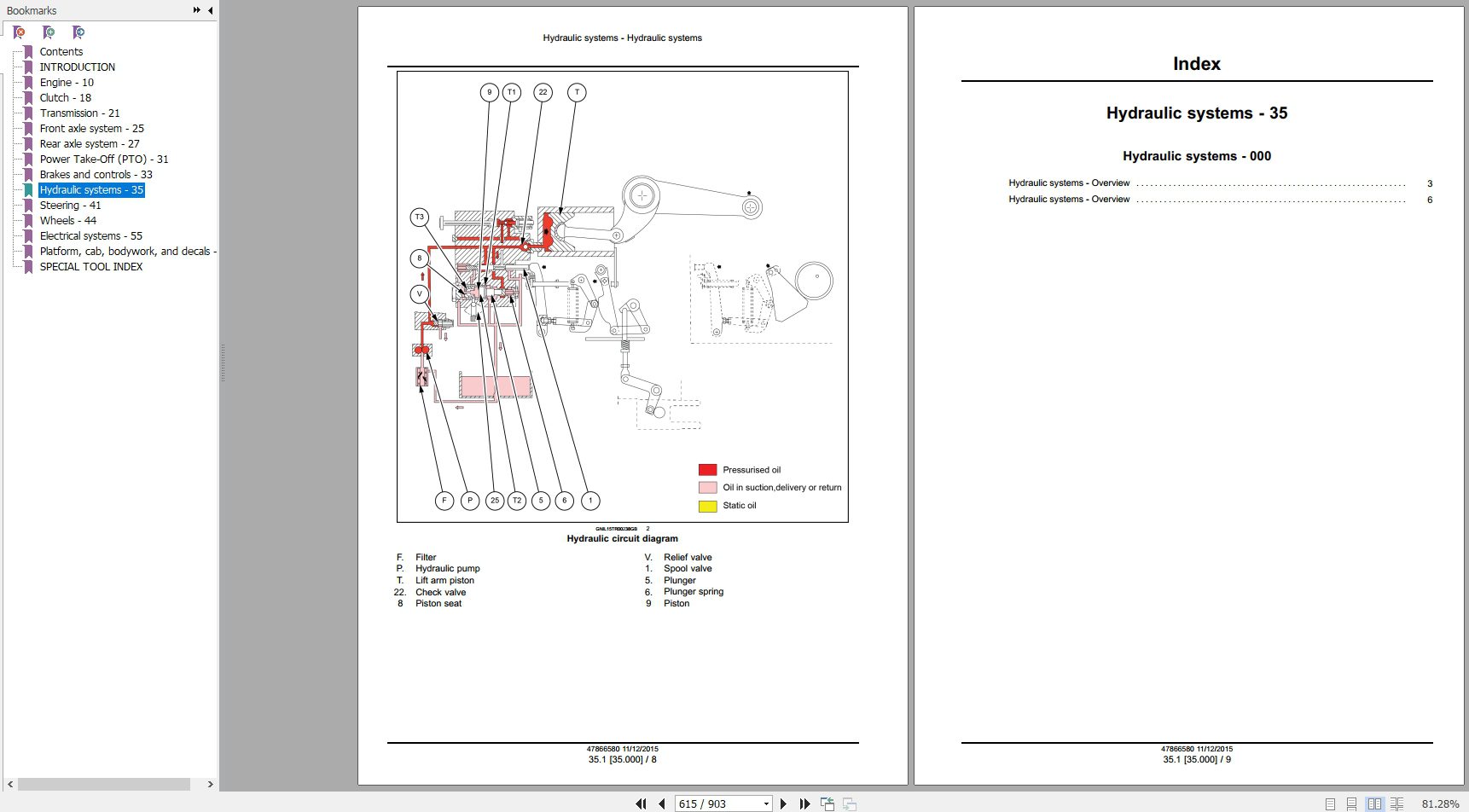Select two-page facing layout

[x=1374, y=803]
